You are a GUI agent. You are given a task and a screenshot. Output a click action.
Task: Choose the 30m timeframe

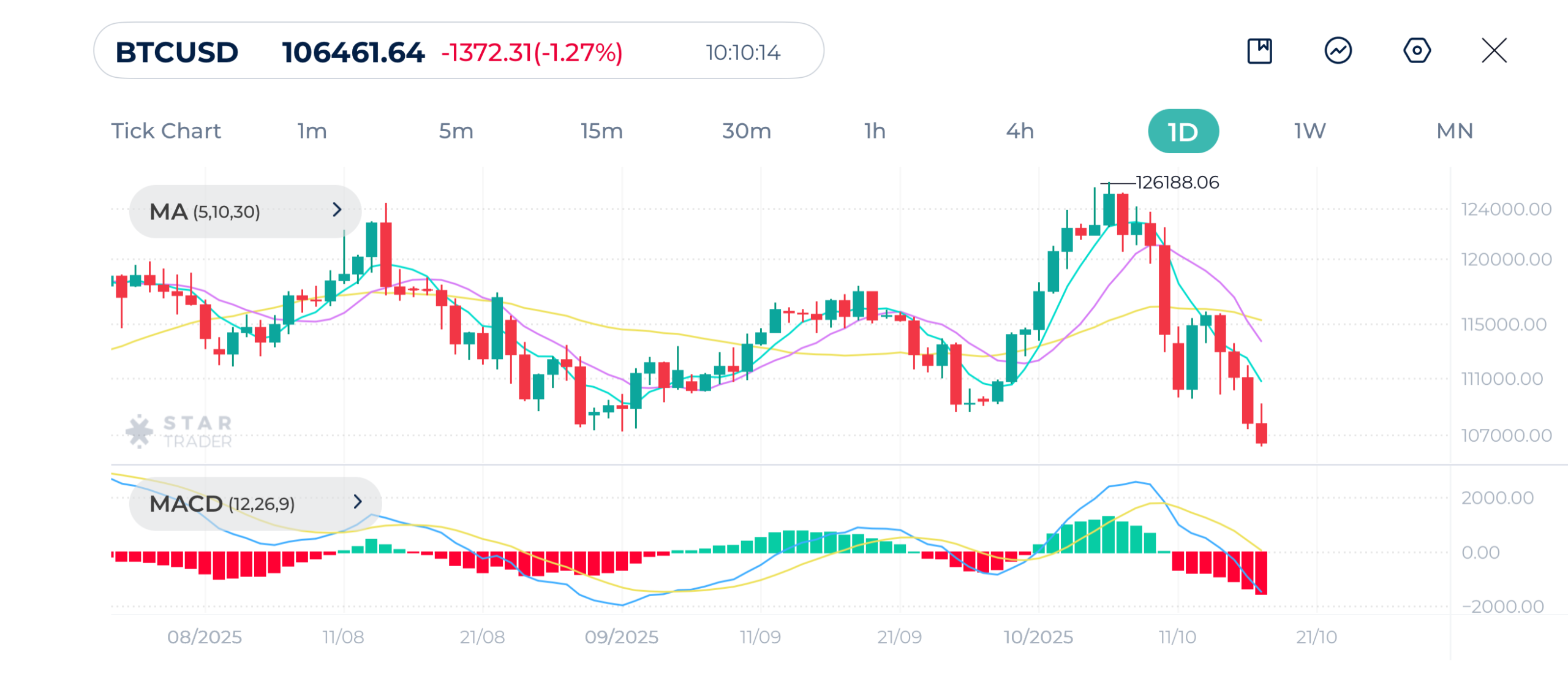pyautogui.click(x=746, y=131)
